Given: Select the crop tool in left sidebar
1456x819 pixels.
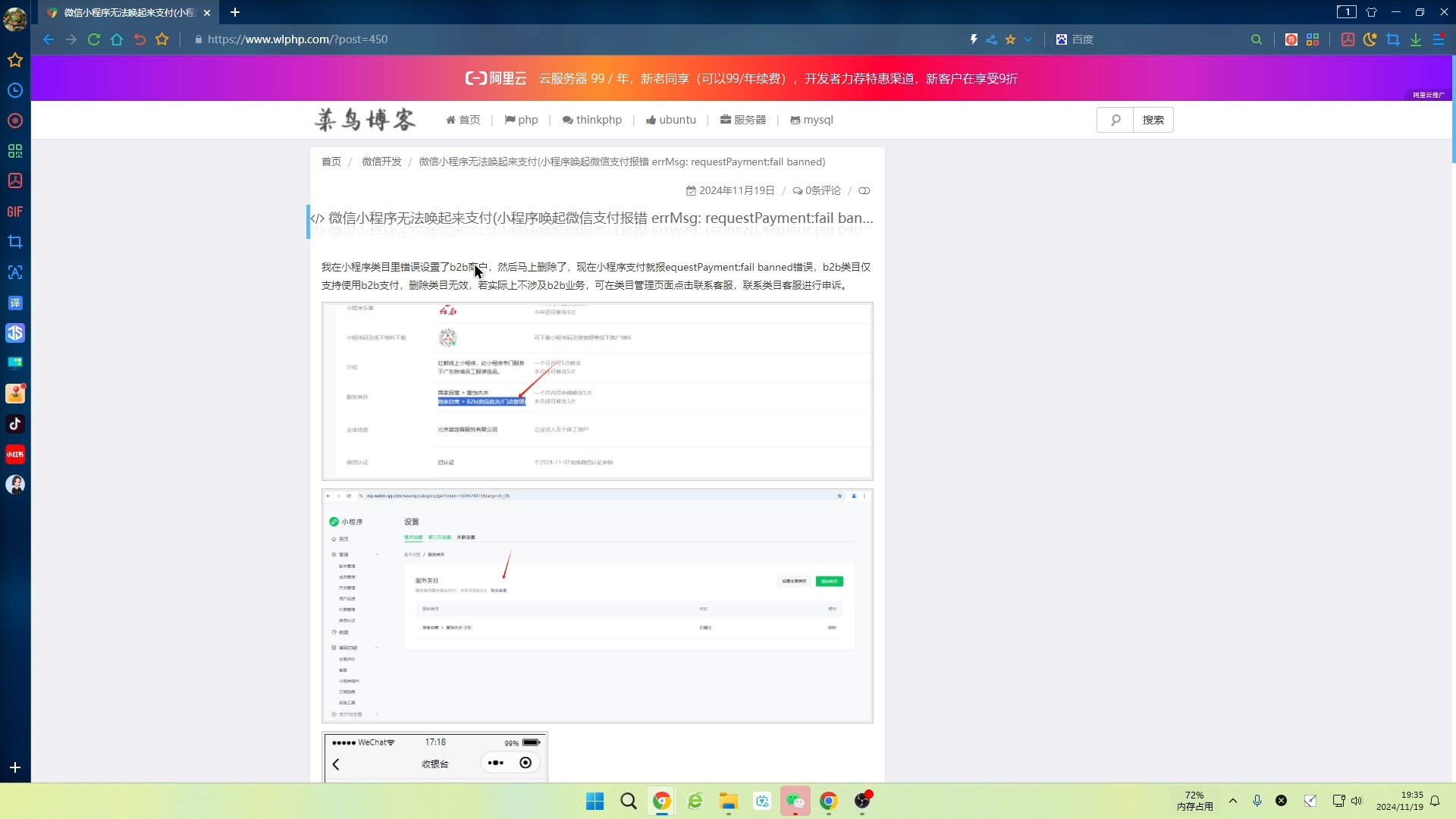Looking at the screenshot, I should tap(15, 242).
